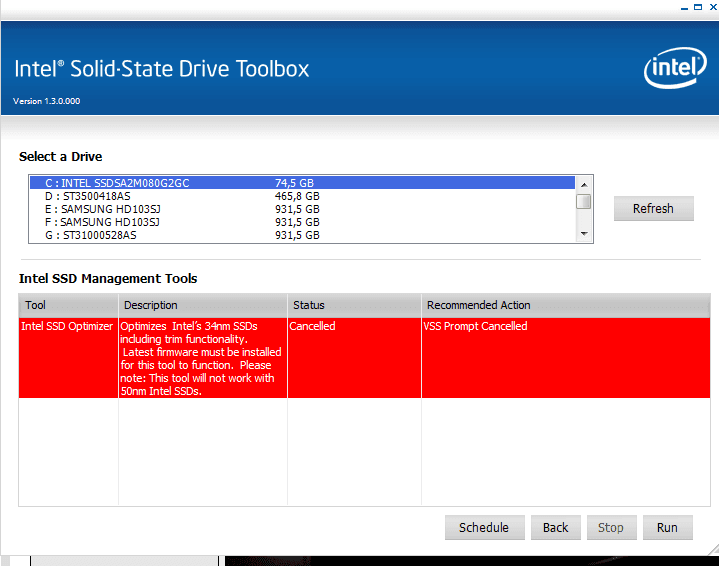Click the drive list scrollbar thumb
This screenshot has width=719, height=566.
click(584, 201)
